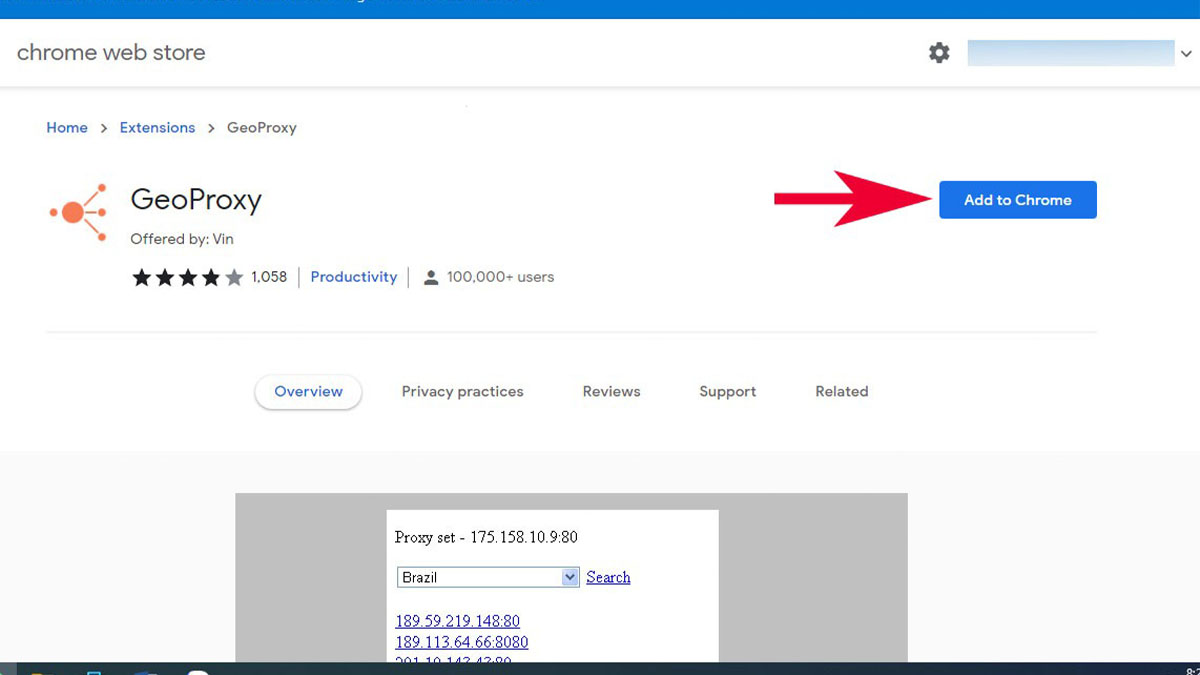Click the five-star rating icons

(187, 278)
